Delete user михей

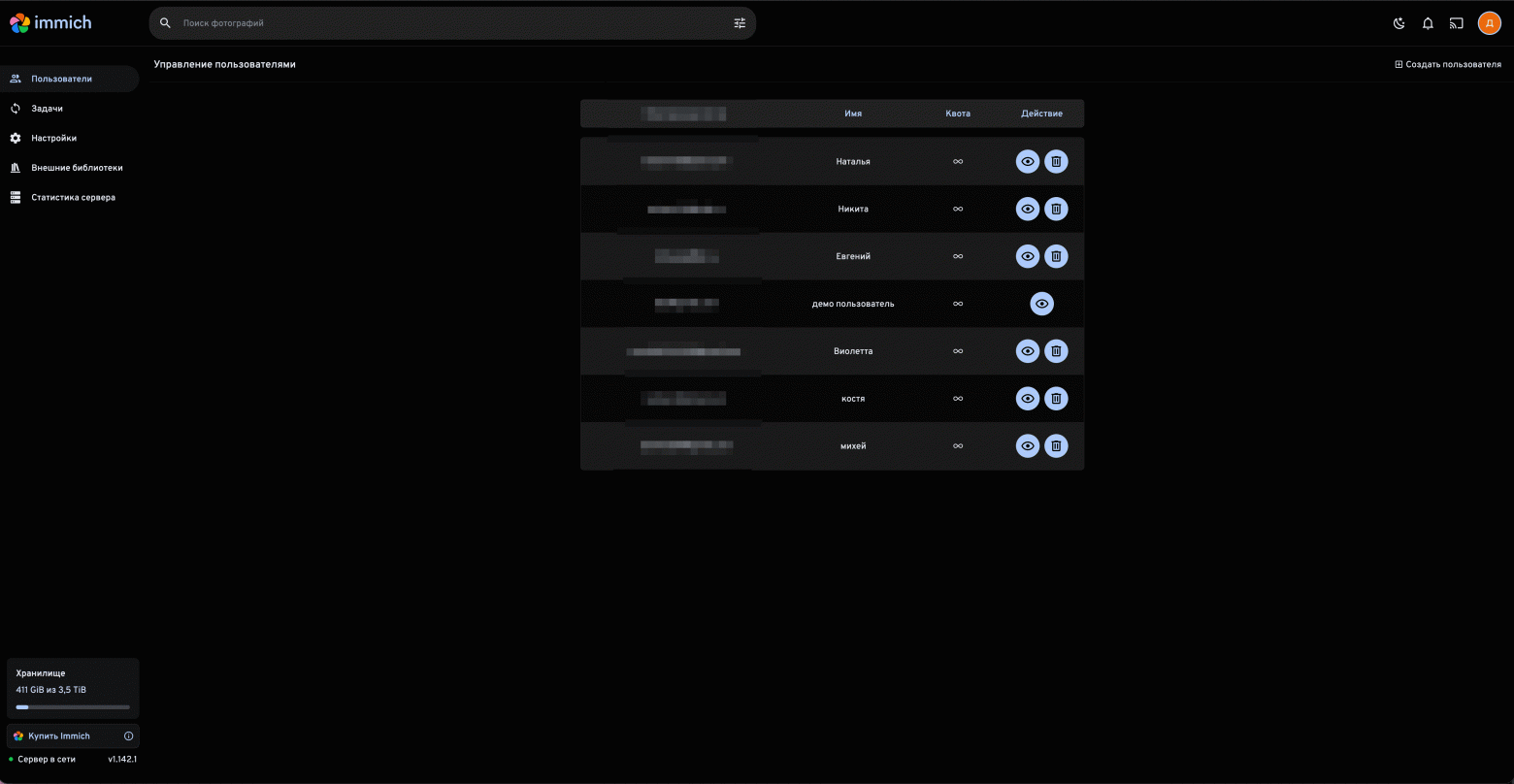1056,445
